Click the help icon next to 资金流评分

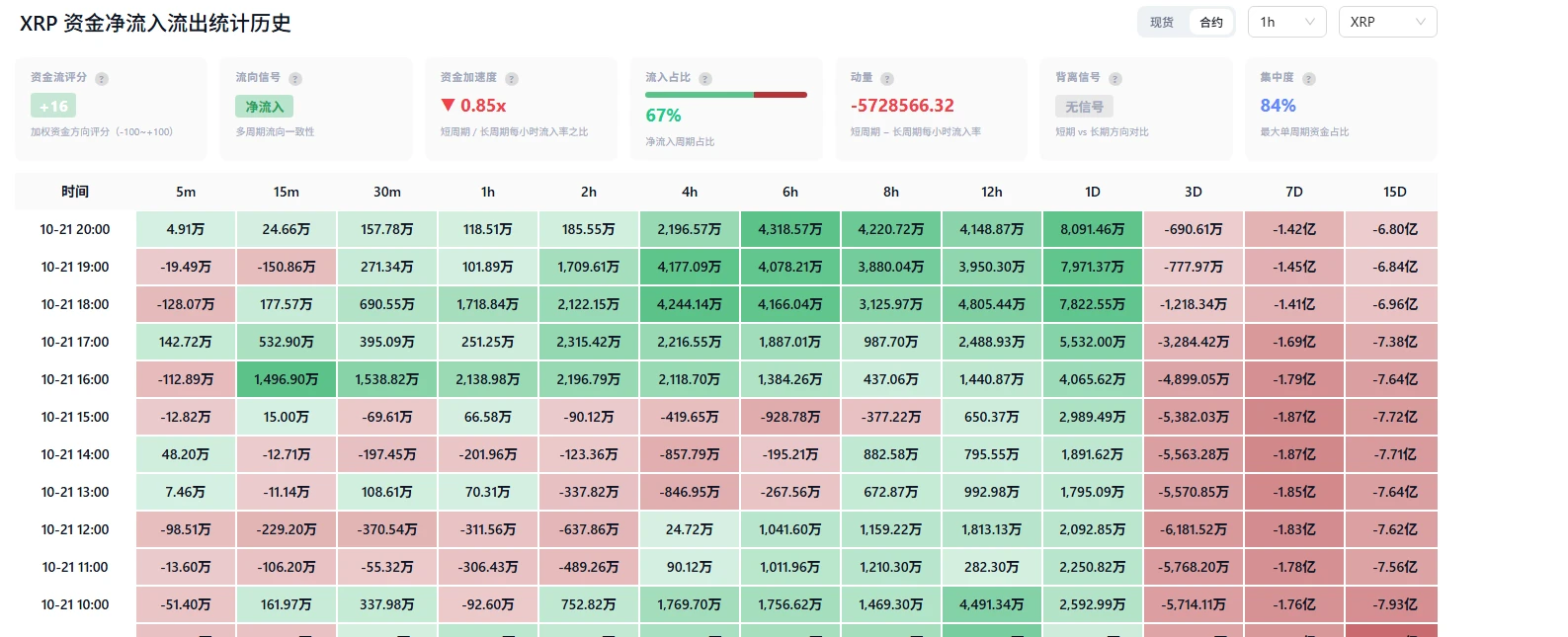102,79
